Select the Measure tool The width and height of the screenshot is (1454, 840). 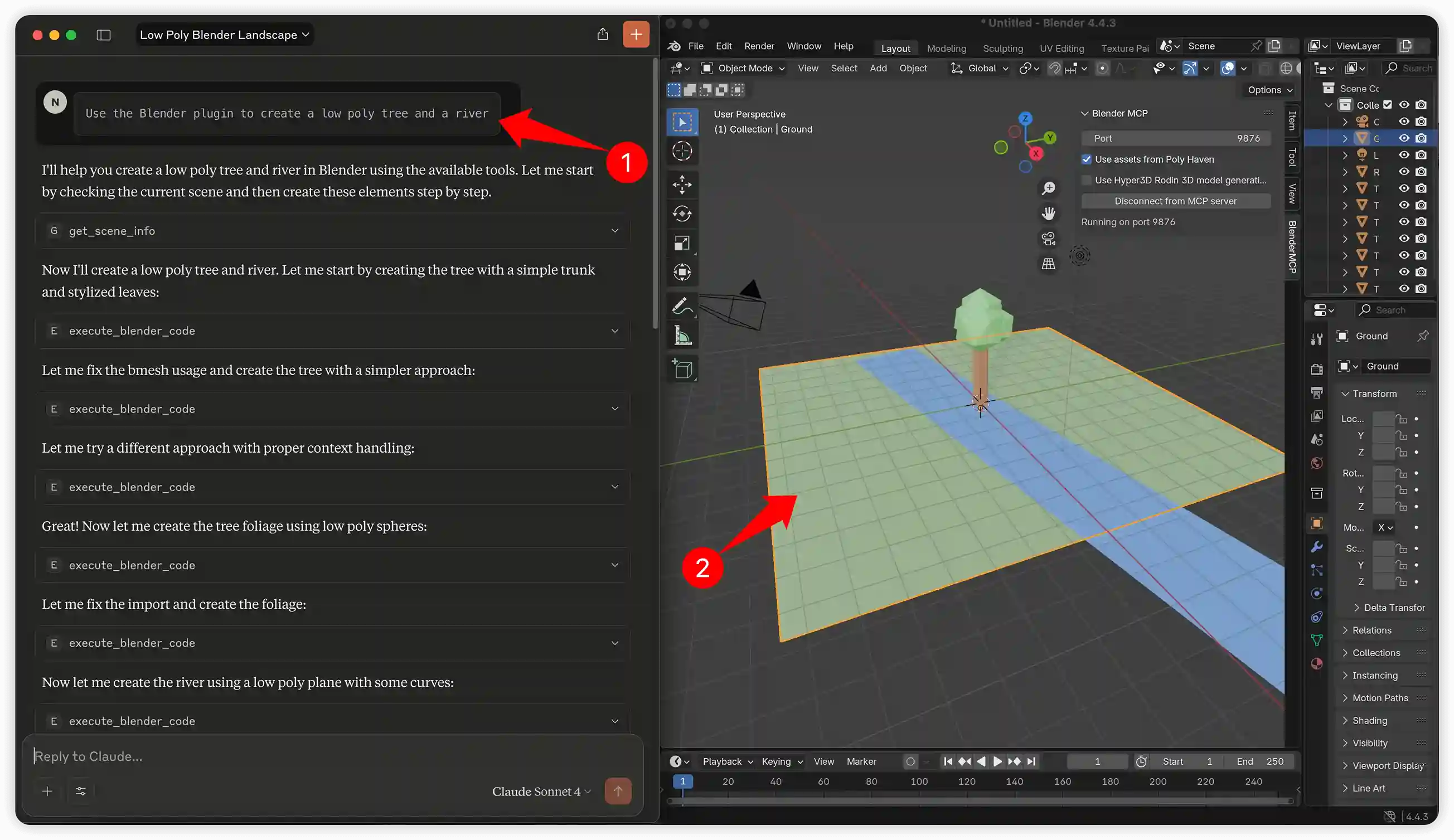coord(682,335)
